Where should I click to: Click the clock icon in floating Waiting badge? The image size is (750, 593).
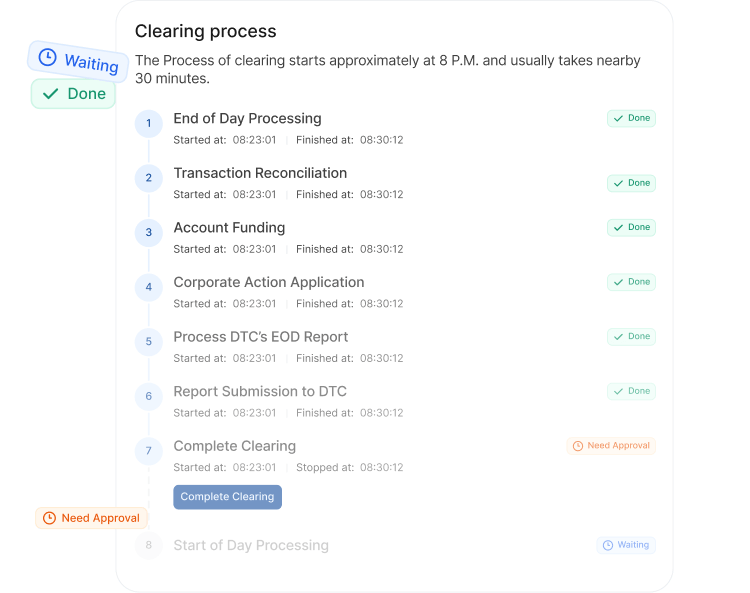pos(47,57)
